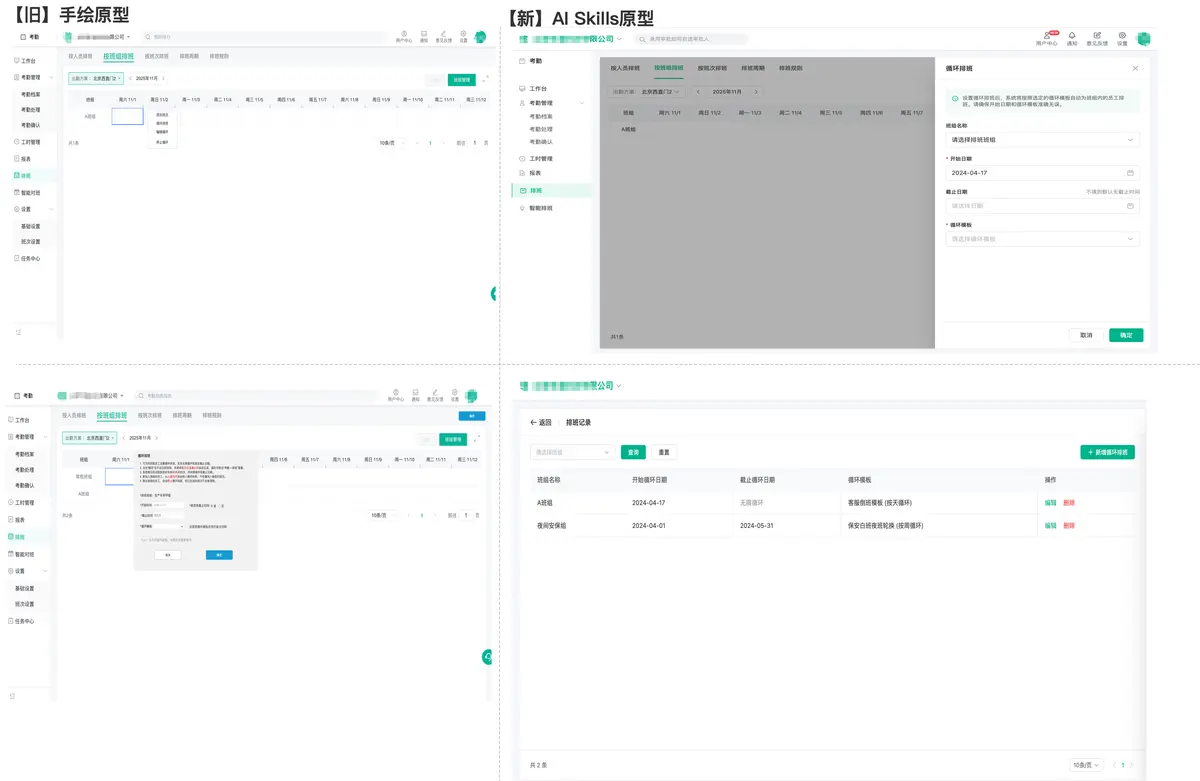1200x781 pixels.
Task: Expand the 请选择排班班组 dropdown in the drawer
Action: [x=1130, y=140]
